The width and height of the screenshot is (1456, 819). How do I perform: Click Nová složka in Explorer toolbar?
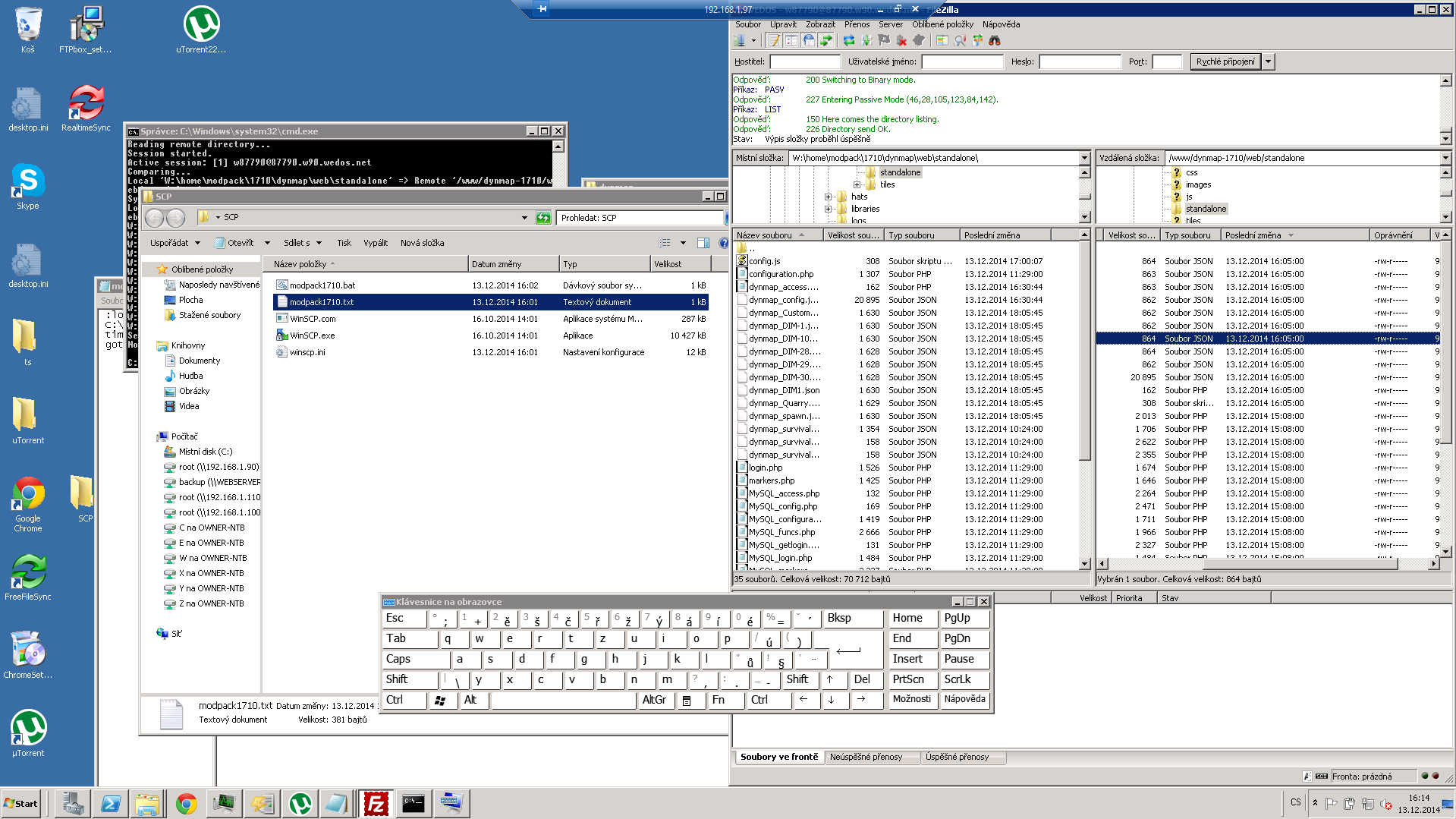[422, 243]
